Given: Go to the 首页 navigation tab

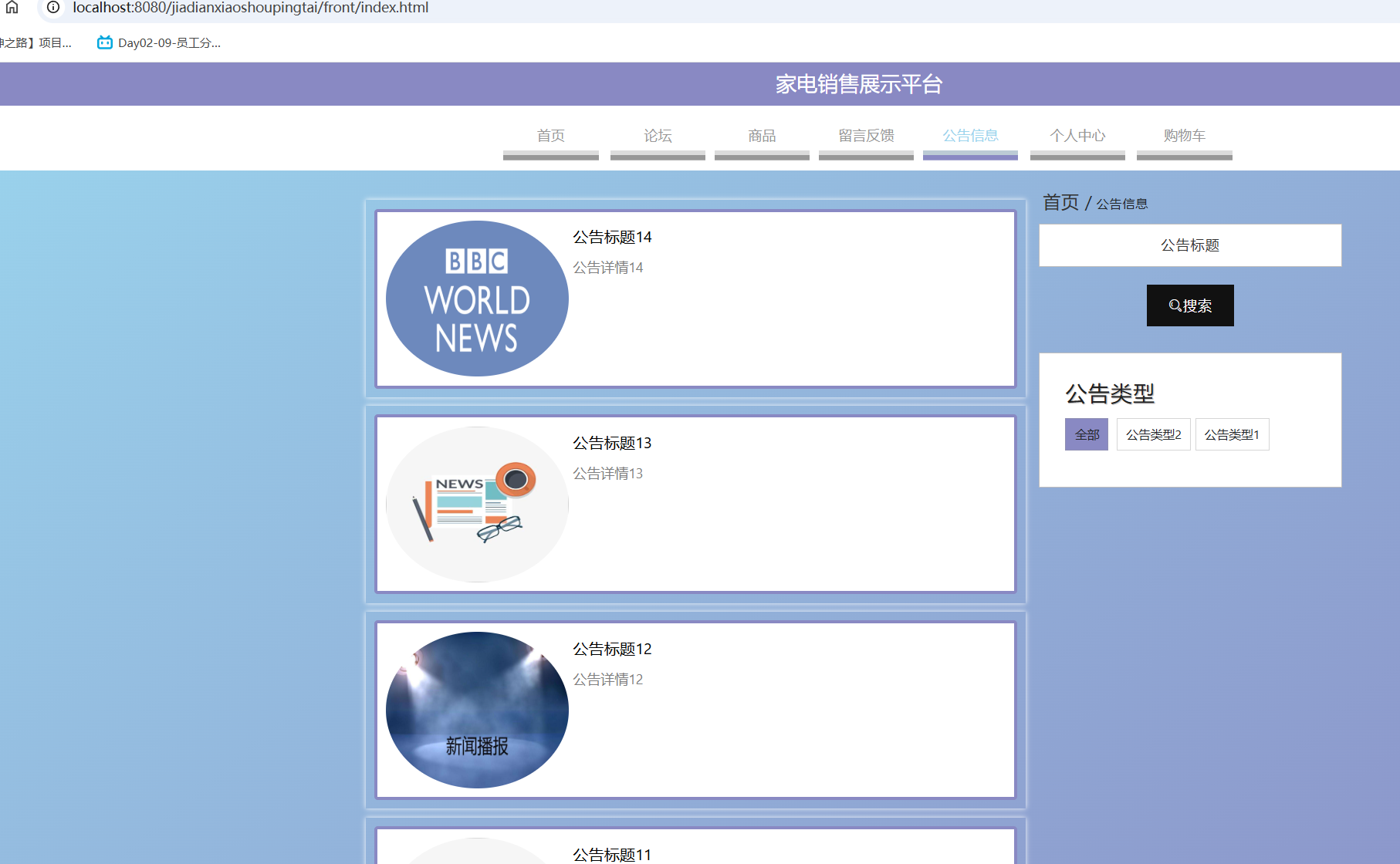Looking at the screenshot, I should click(551, 136).
